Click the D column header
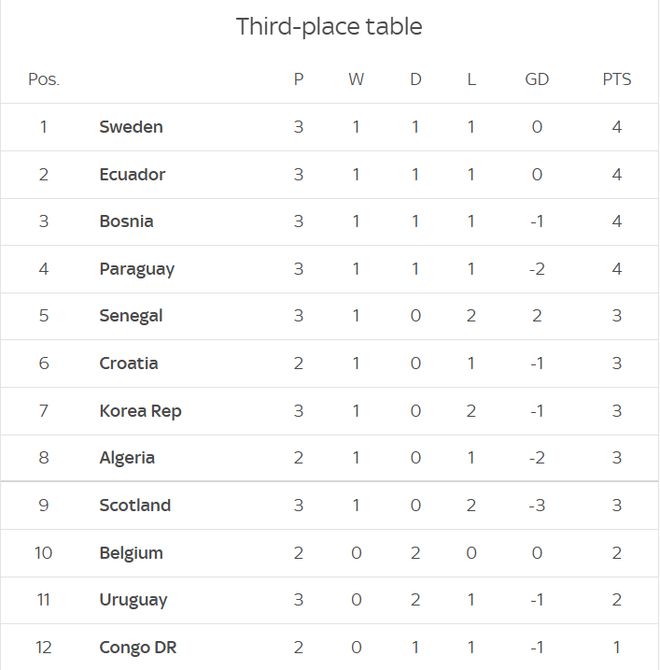Screen dimensions: 660x670 click(x=416, y=79)
